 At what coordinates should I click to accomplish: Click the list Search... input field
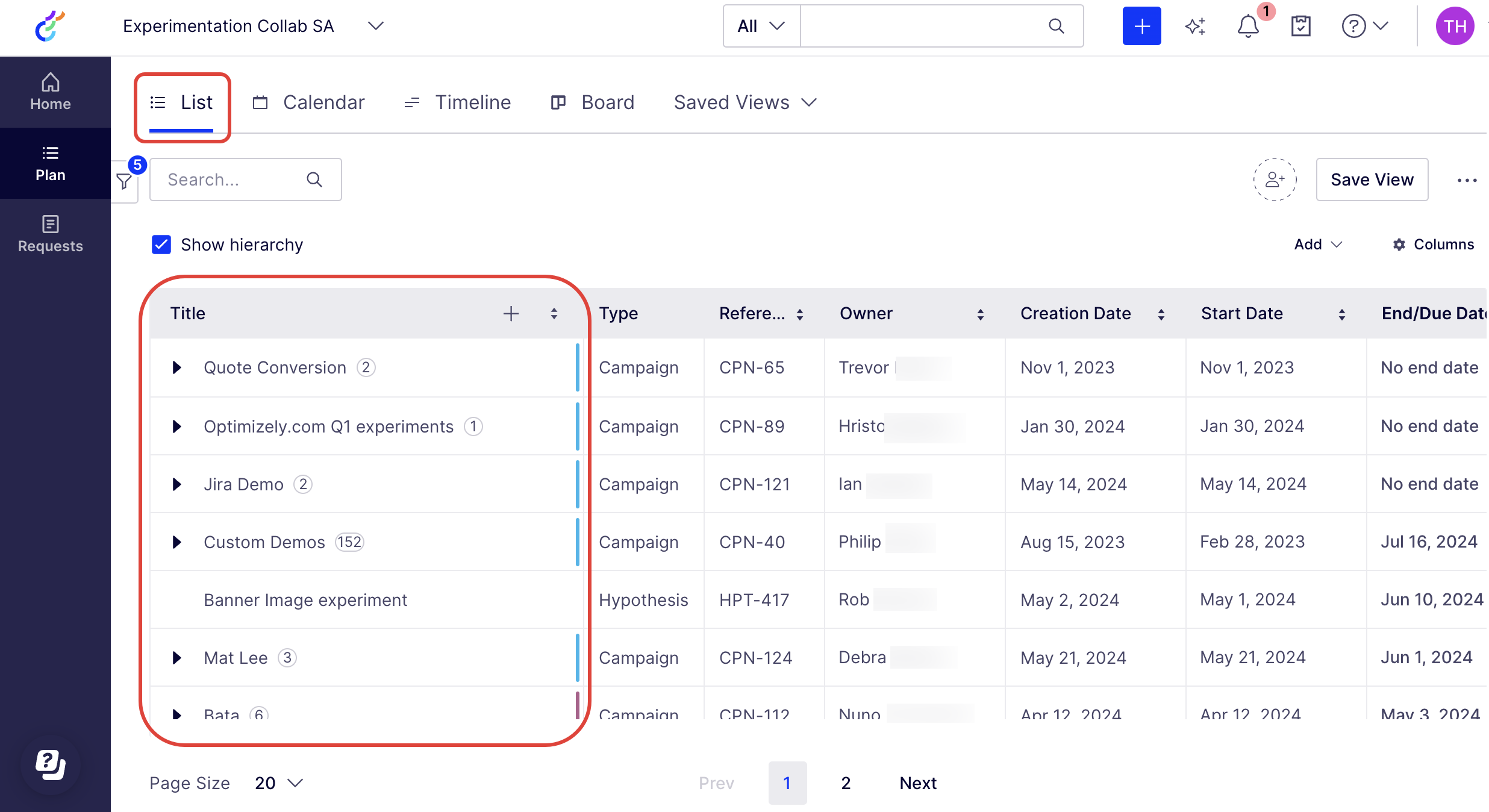point(245,180)
